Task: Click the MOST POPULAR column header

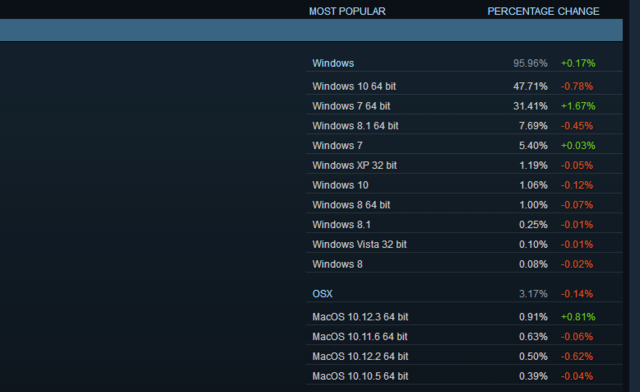Action: pos(347,11)
